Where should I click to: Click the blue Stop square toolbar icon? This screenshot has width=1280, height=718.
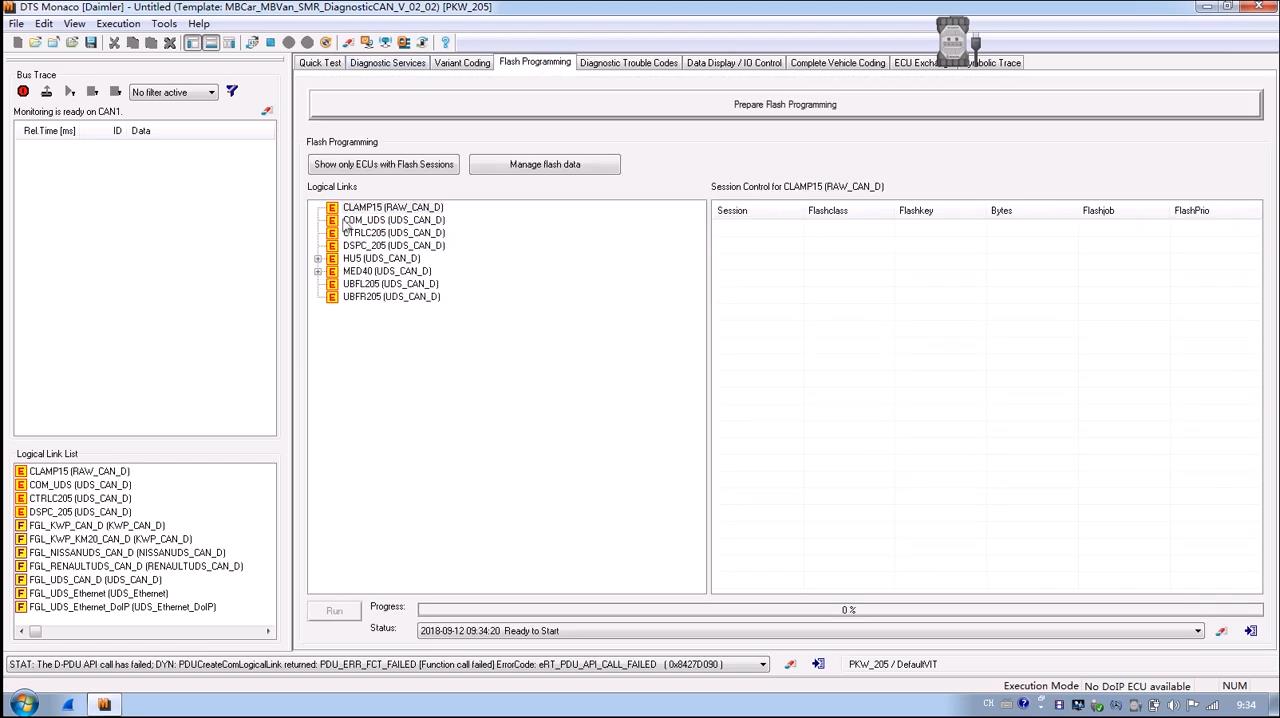tap(270, 42)
